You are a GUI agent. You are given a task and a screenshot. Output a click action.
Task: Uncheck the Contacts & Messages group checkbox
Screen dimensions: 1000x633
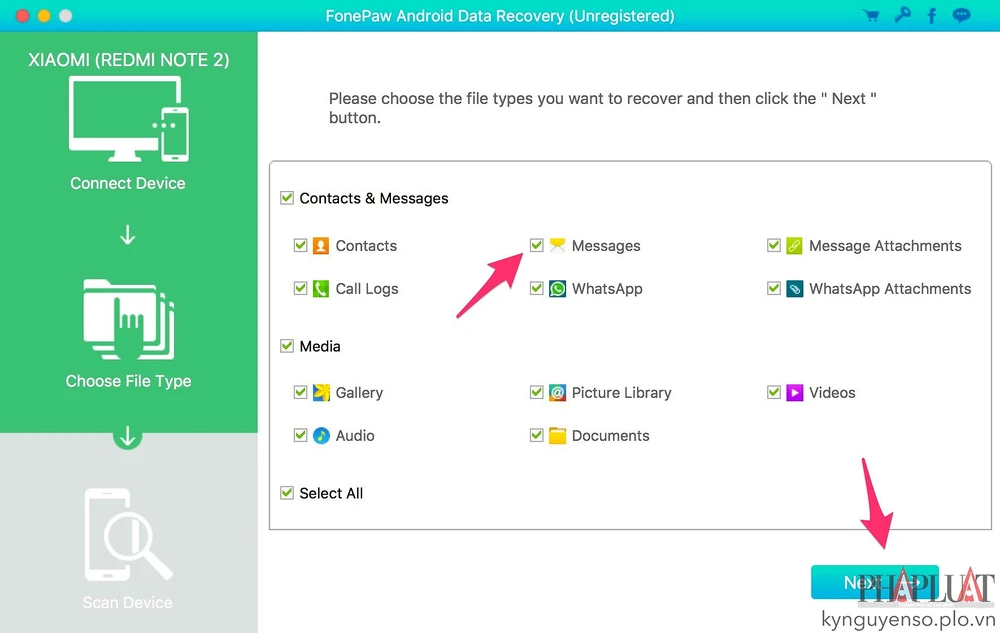[x=287, y=198]
